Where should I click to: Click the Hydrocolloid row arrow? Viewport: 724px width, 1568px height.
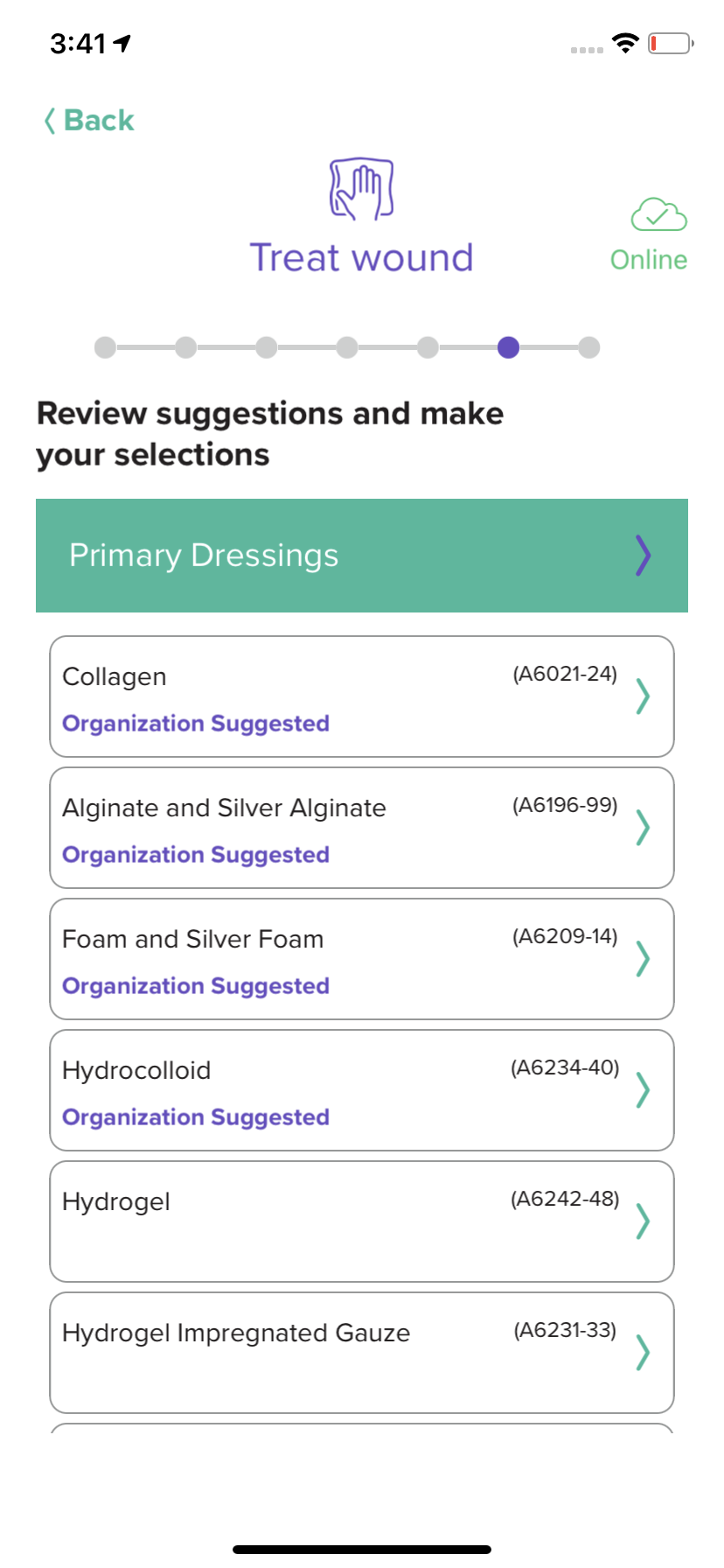pyautogui.click(x=643, y=1090)
